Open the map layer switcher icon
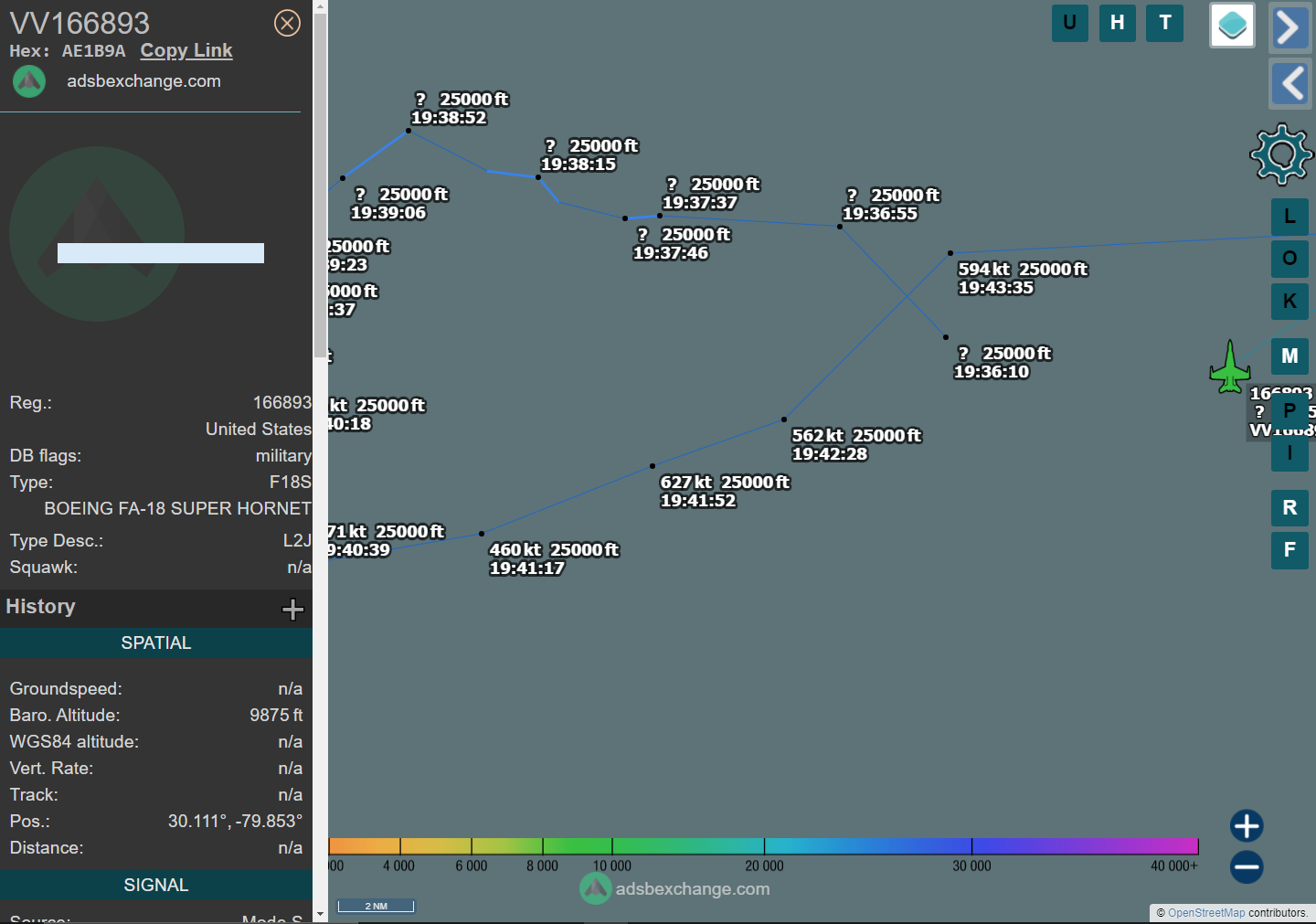Screen dimensions: 1316x924 tap(1232, 25)
